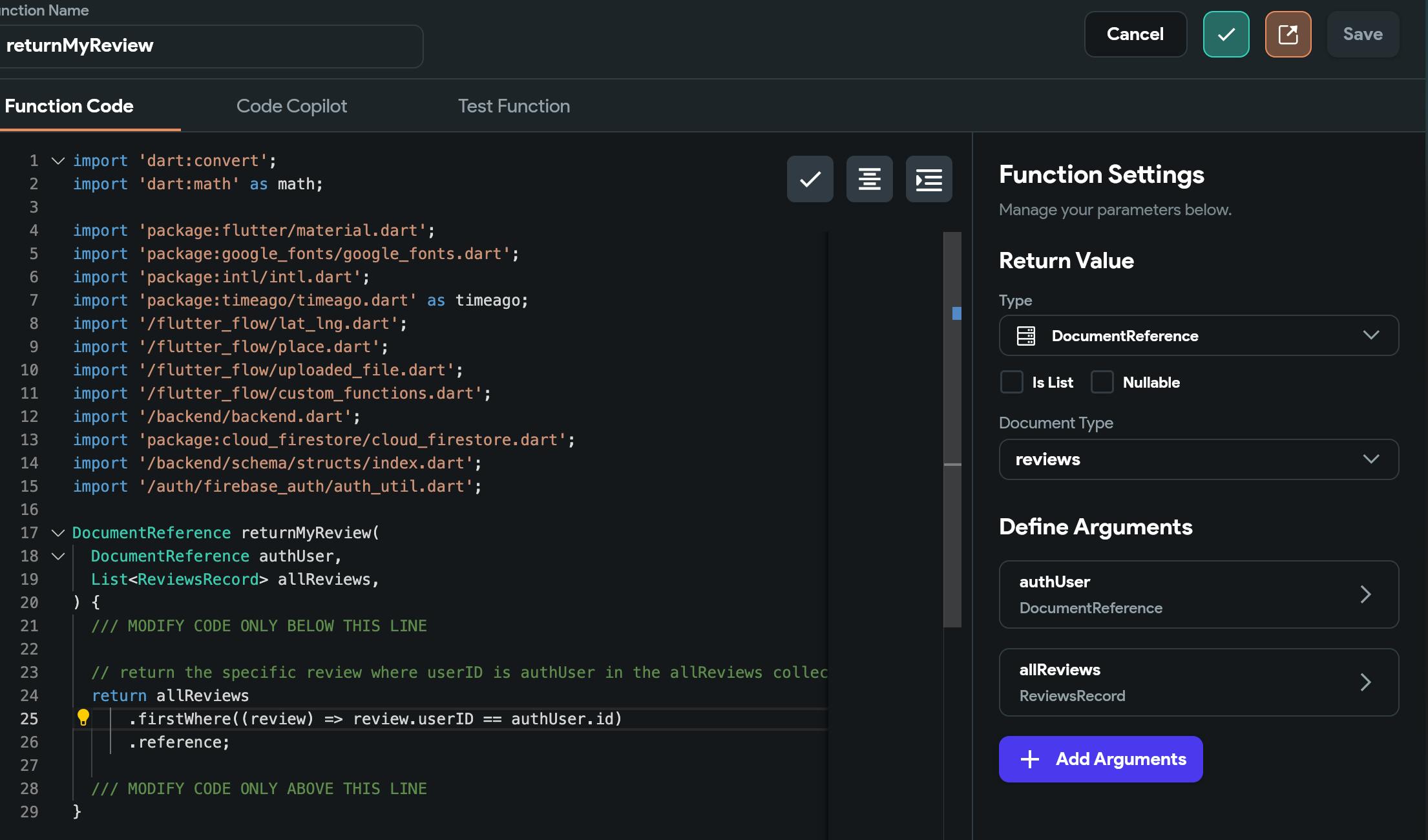Switch to the Code Copilot tab

pyautogui.click(x=291, y=106)
